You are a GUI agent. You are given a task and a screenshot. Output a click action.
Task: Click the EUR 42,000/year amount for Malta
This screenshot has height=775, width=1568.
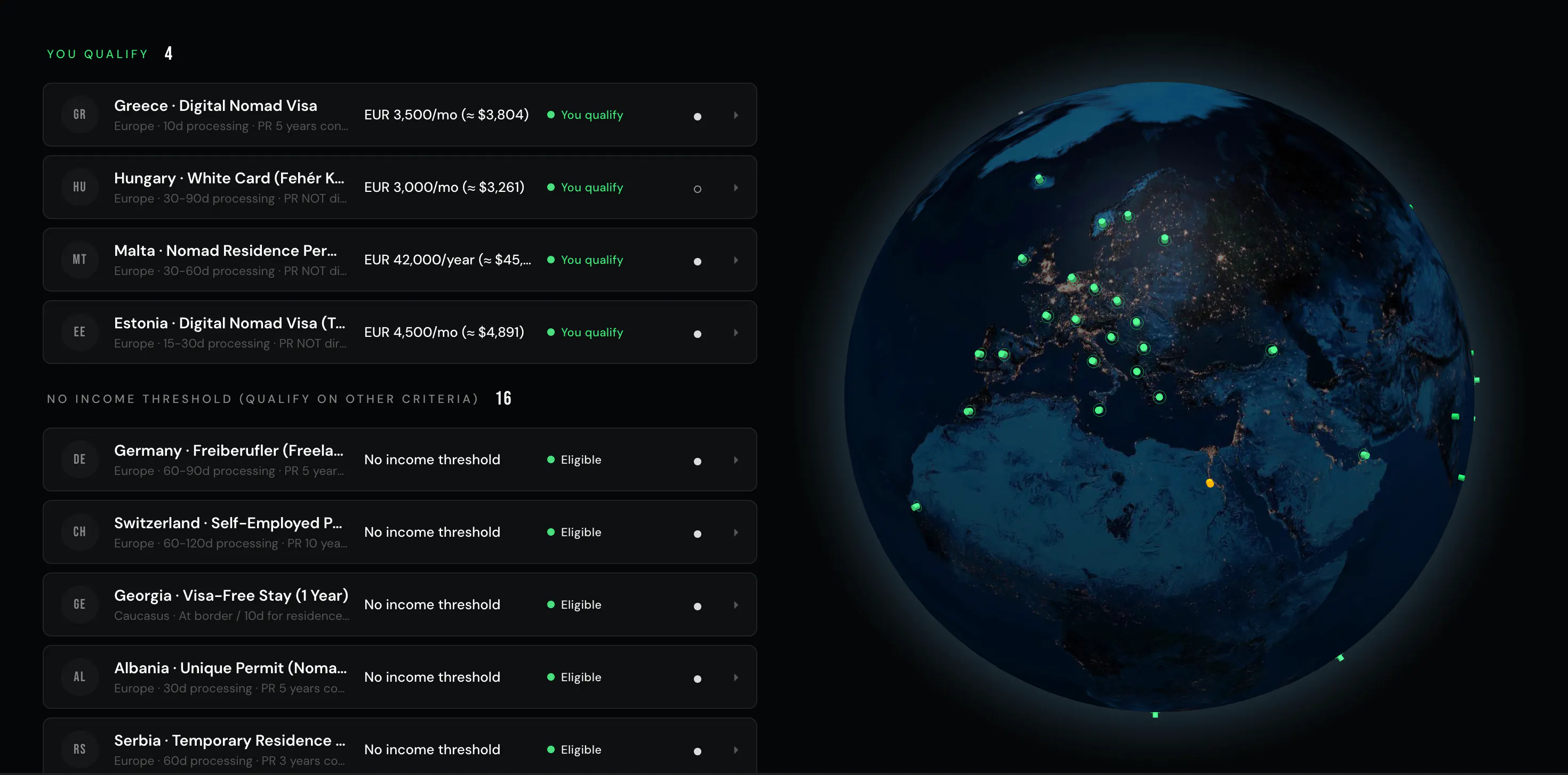tap(447, 260)
